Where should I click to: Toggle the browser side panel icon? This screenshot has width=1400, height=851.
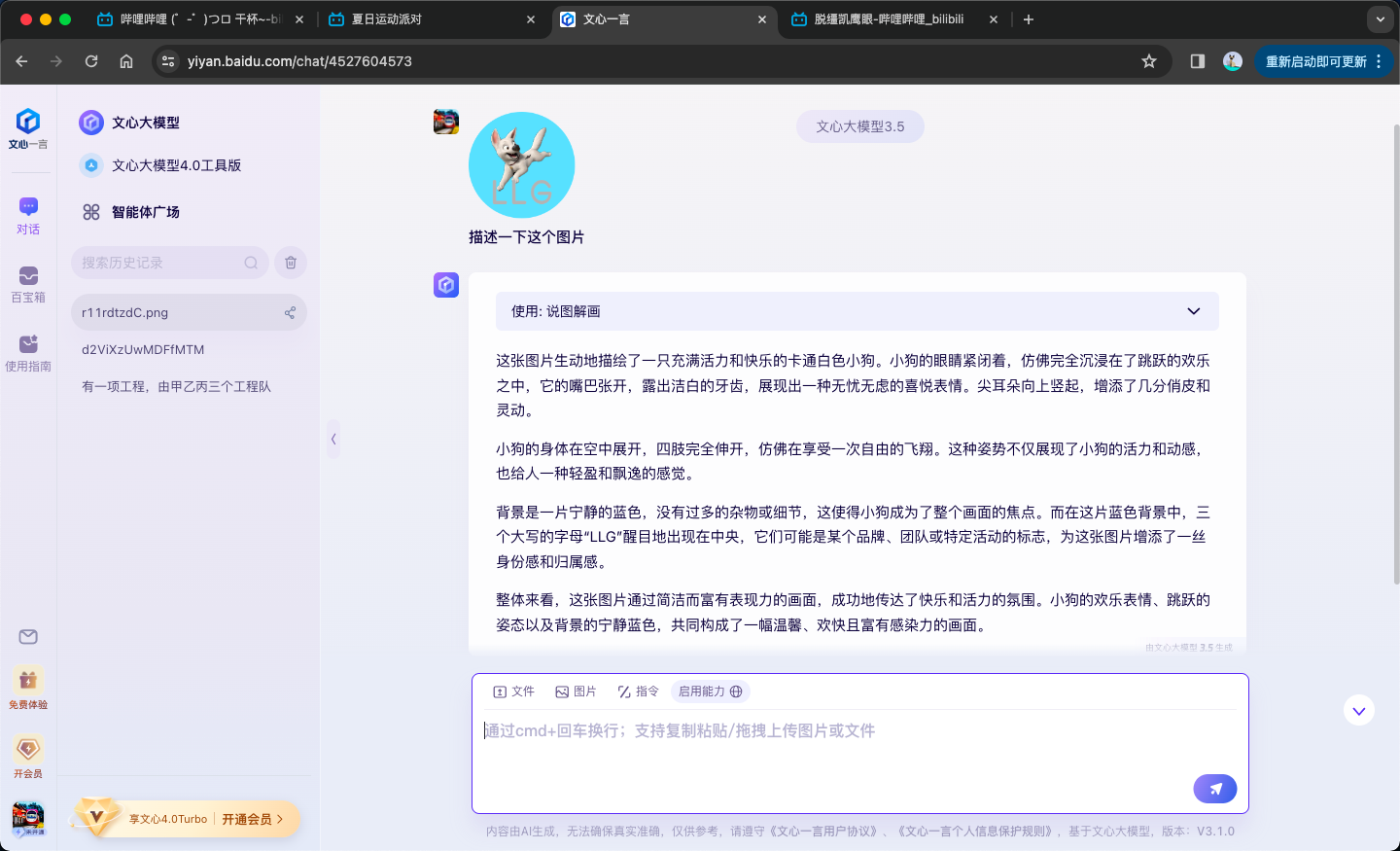(x=1198, y=61)
